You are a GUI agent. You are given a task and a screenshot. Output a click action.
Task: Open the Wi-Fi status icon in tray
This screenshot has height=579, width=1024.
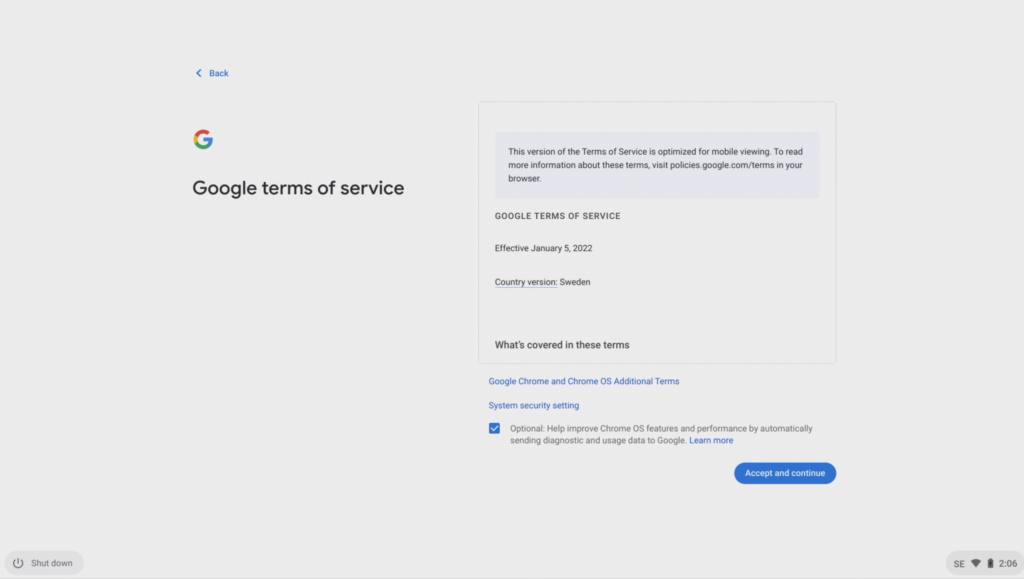pyautogui.click(x=976, y=563)
